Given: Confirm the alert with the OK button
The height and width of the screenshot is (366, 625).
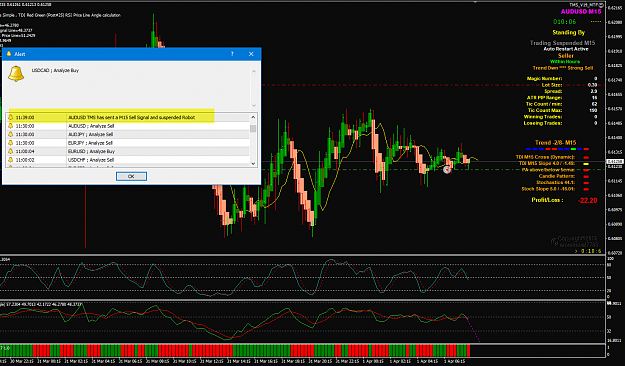Looking at the screenshot, I should point(131,176).
